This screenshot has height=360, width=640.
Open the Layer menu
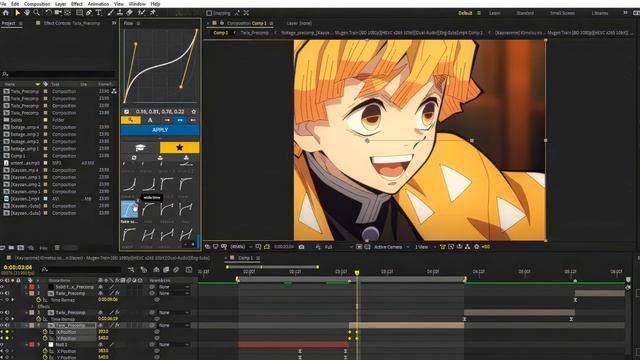pos(60,4)
